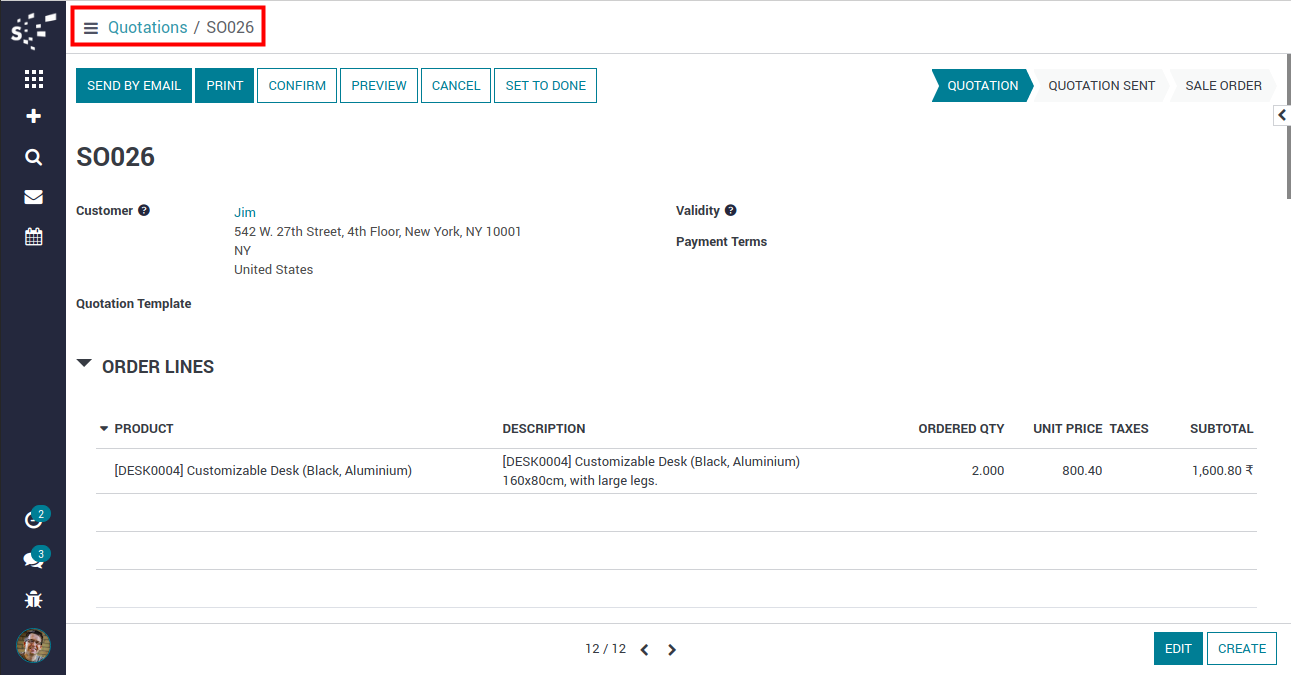Click the hamburger menu icon beside Quotations

tap(91, 28)
